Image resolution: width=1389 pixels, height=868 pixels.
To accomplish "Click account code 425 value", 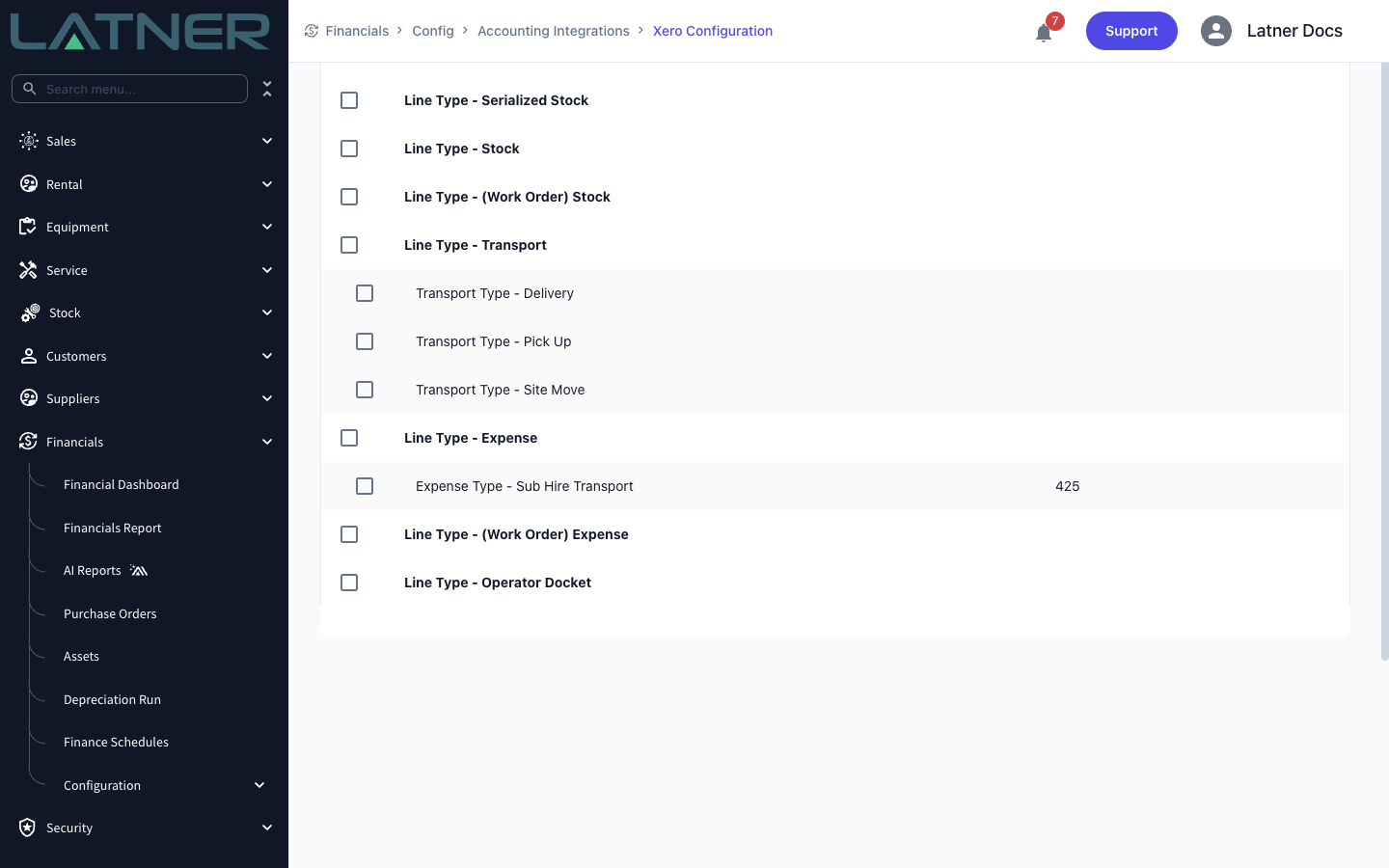I will (1068, 486).
